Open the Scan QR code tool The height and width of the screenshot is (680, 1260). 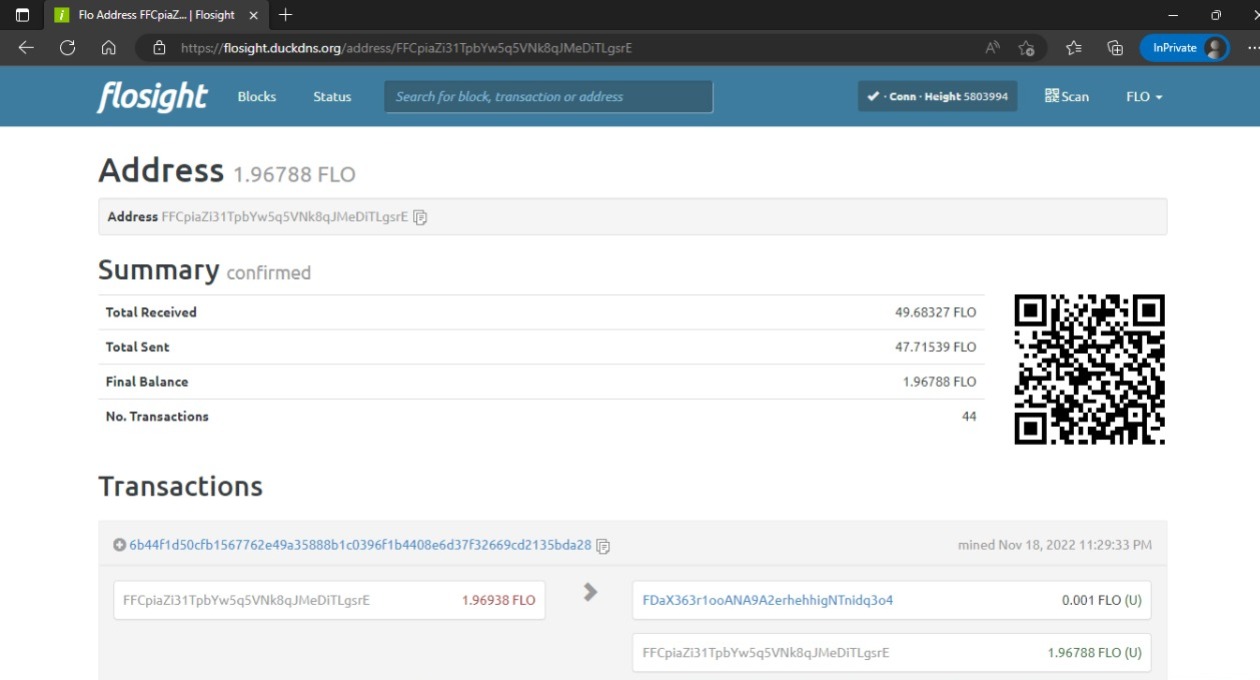click(x=1067, y=96)
